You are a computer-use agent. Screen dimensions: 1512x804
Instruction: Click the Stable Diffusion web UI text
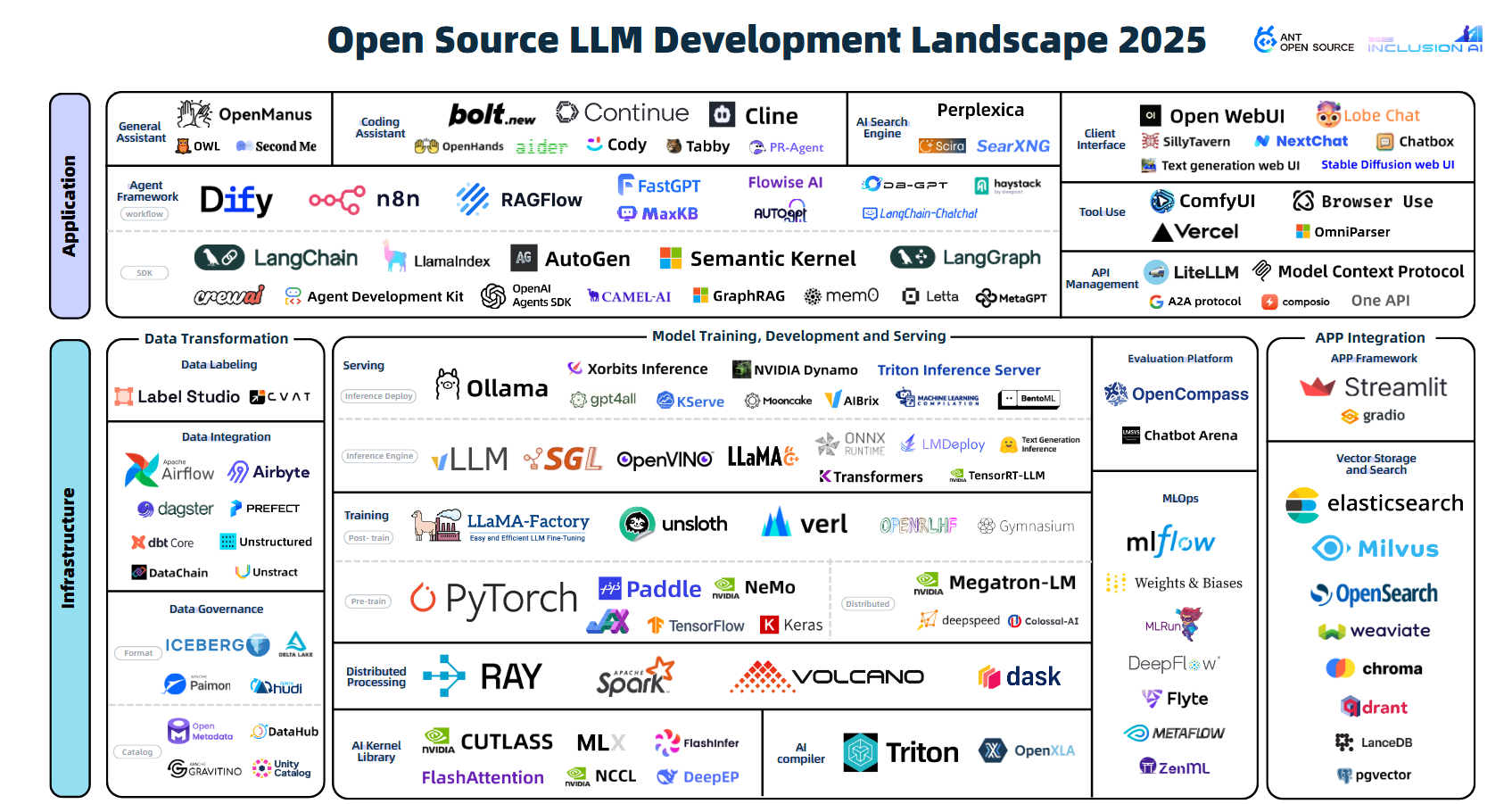[x=1388, y=165]
